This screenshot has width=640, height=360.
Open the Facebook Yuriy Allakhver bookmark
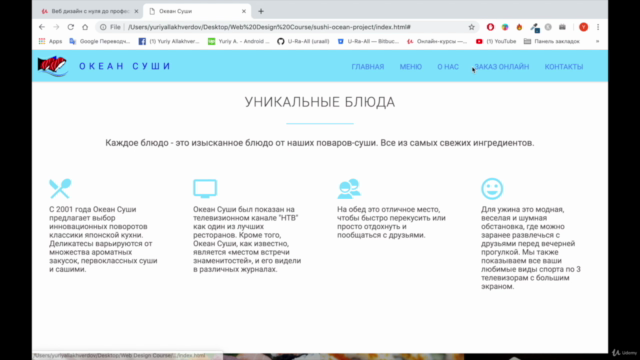169,41
